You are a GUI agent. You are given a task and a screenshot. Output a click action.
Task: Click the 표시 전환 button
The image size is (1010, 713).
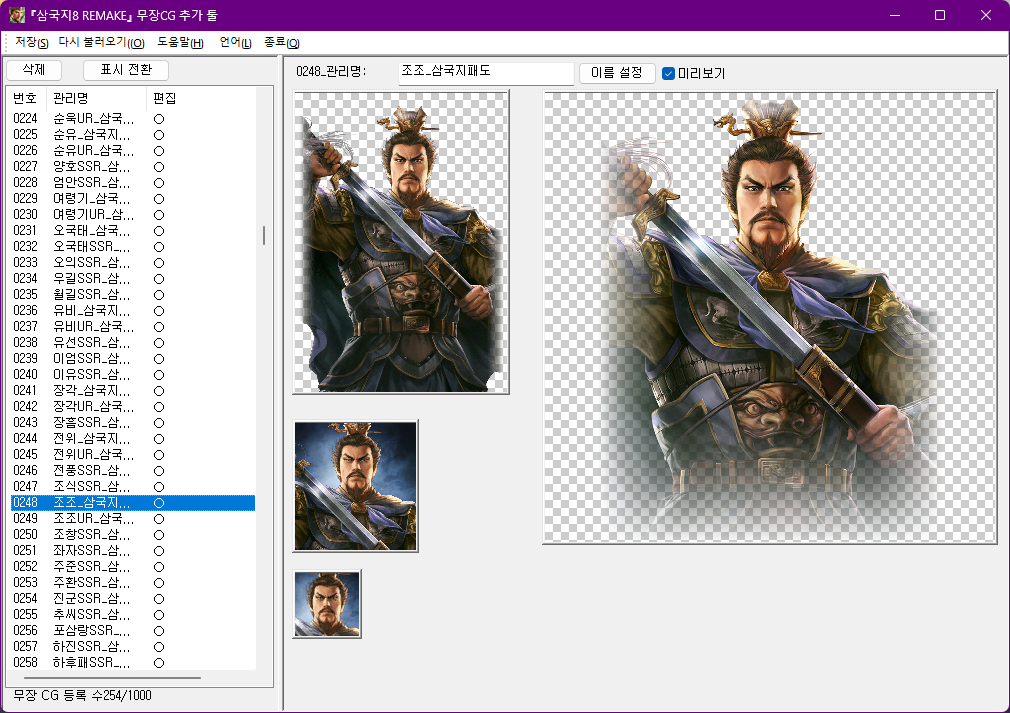point(126,70)
